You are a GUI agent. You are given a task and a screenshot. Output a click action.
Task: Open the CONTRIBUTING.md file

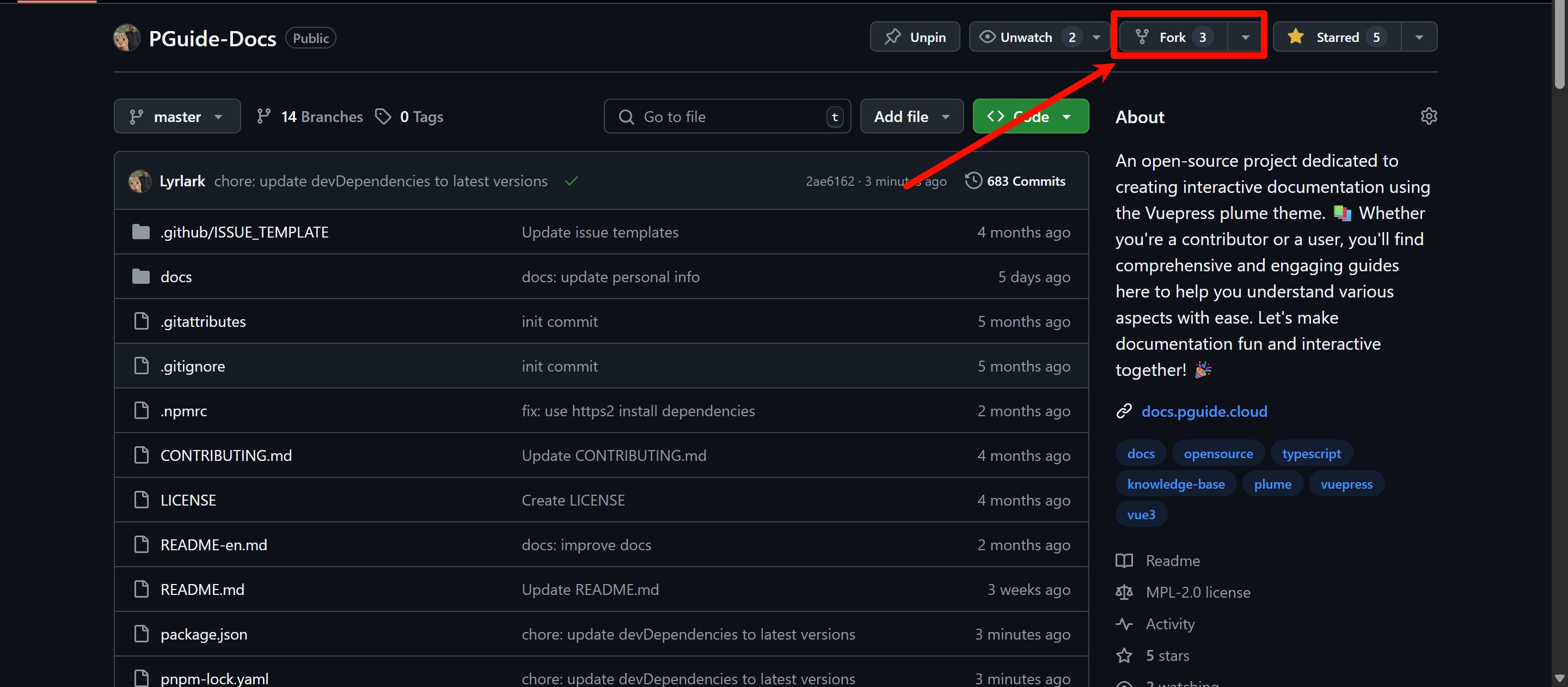[226, 455]
